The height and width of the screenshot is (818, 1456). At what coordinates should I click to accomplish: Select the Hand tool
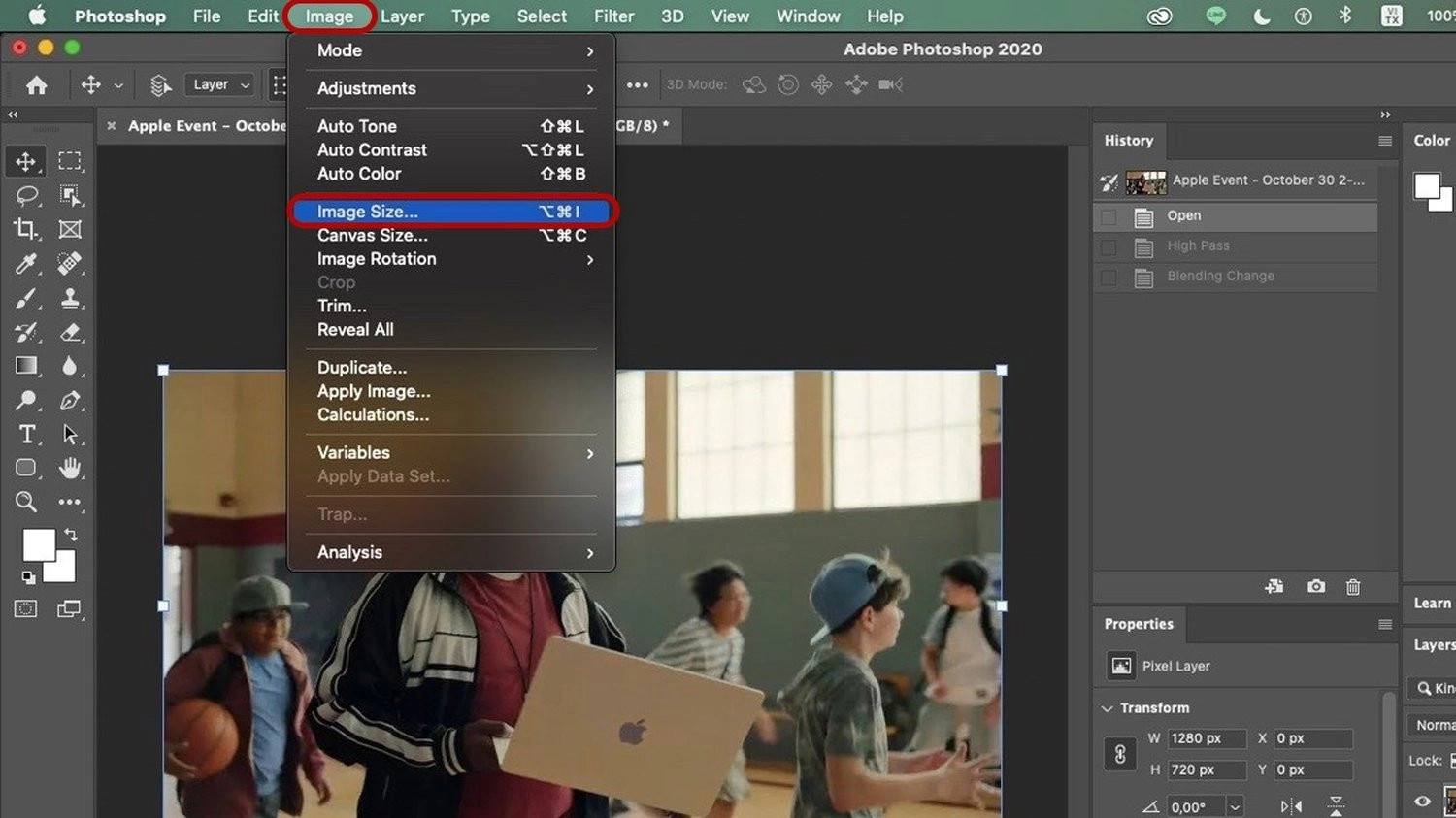point(70,468)
